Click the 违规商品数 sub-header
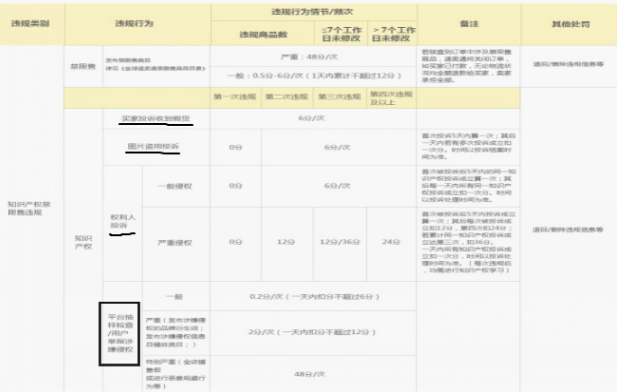Screen dimensions: 617x392 [x=263, y=35]
